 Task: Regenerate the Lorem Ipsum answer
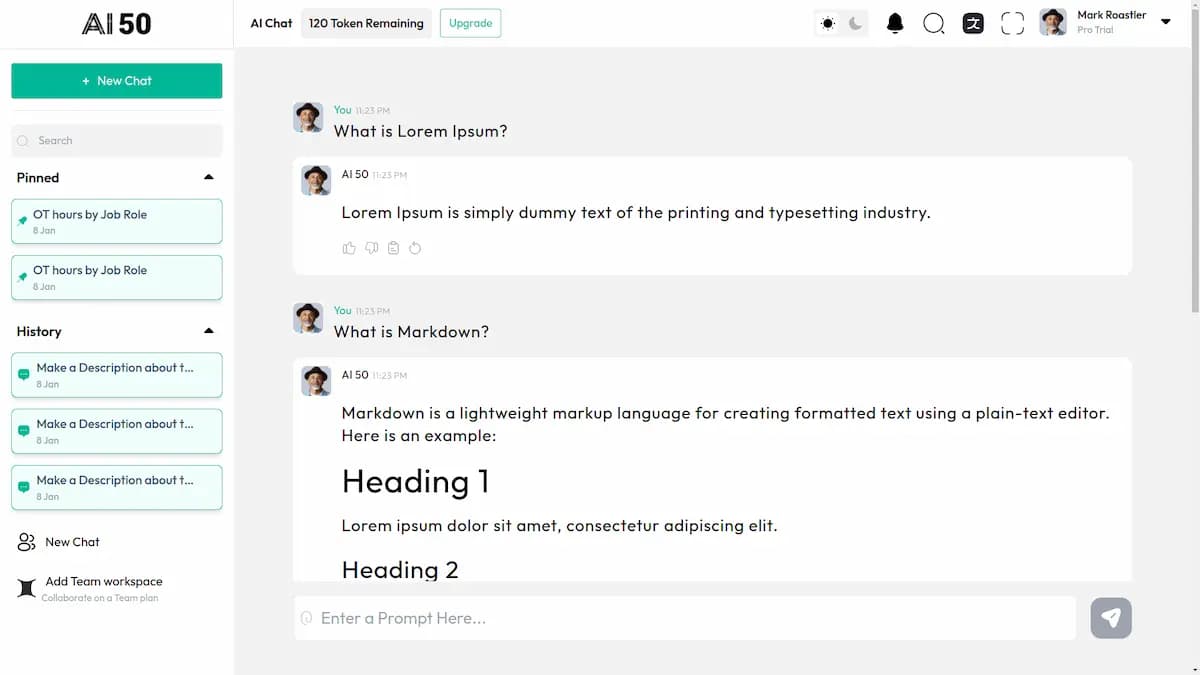tap(415, 248)
